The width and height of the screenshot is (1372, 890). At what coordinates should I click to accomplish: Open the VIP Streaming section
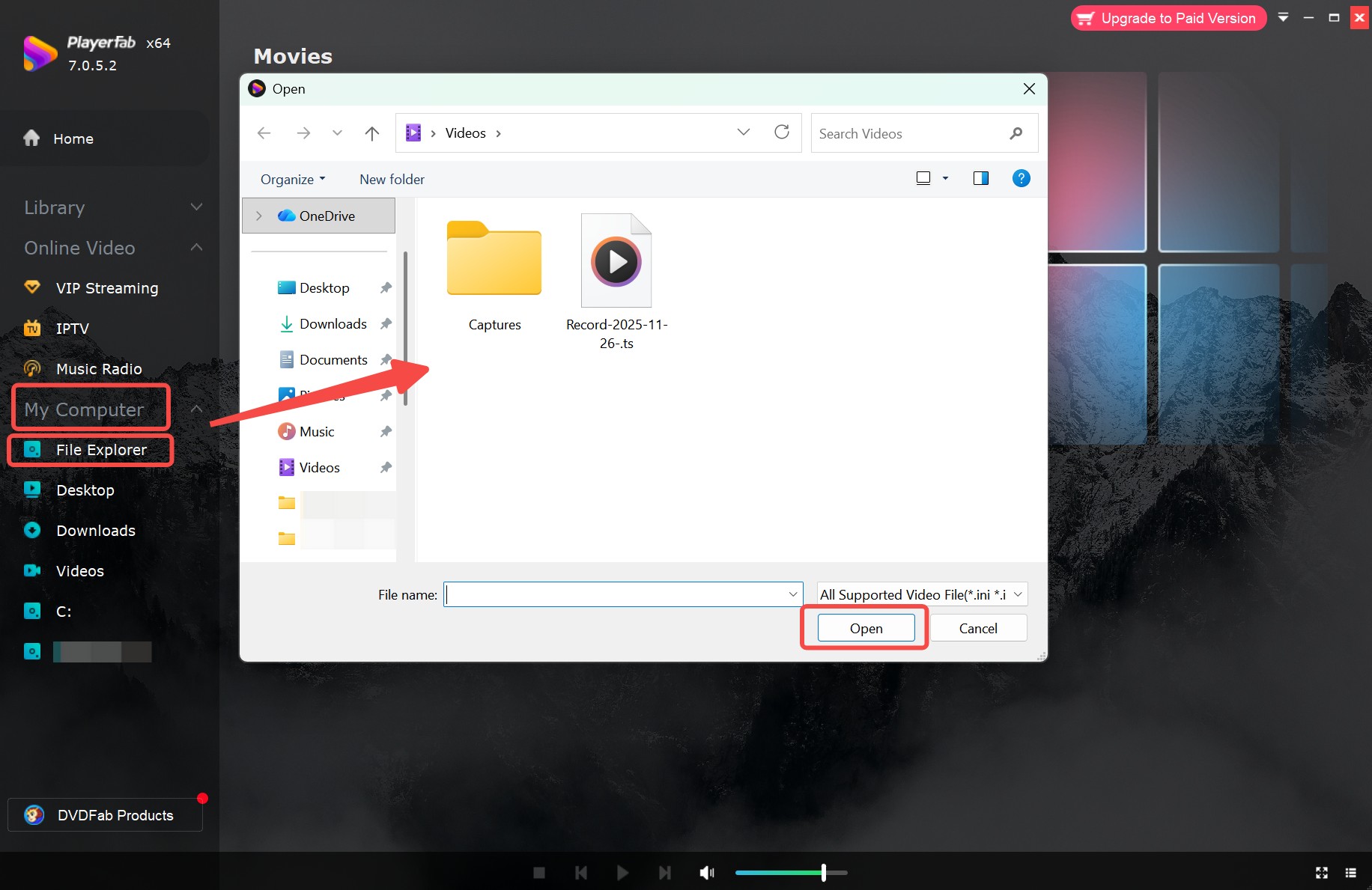pos(106,287)
